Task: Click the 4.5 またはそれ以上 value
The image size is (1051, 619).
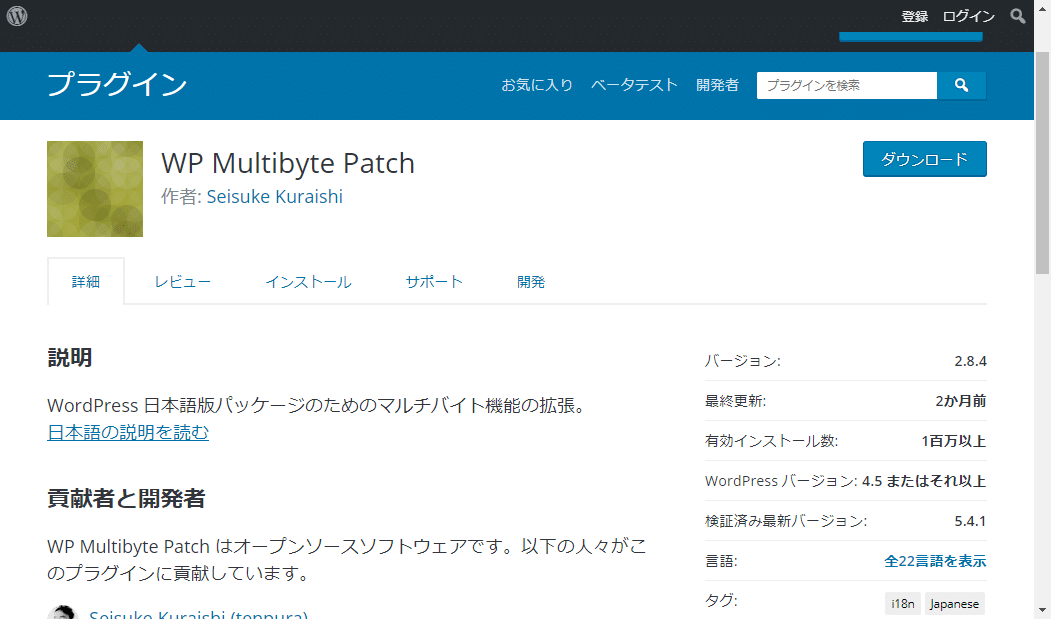Action: click(924, 481)
